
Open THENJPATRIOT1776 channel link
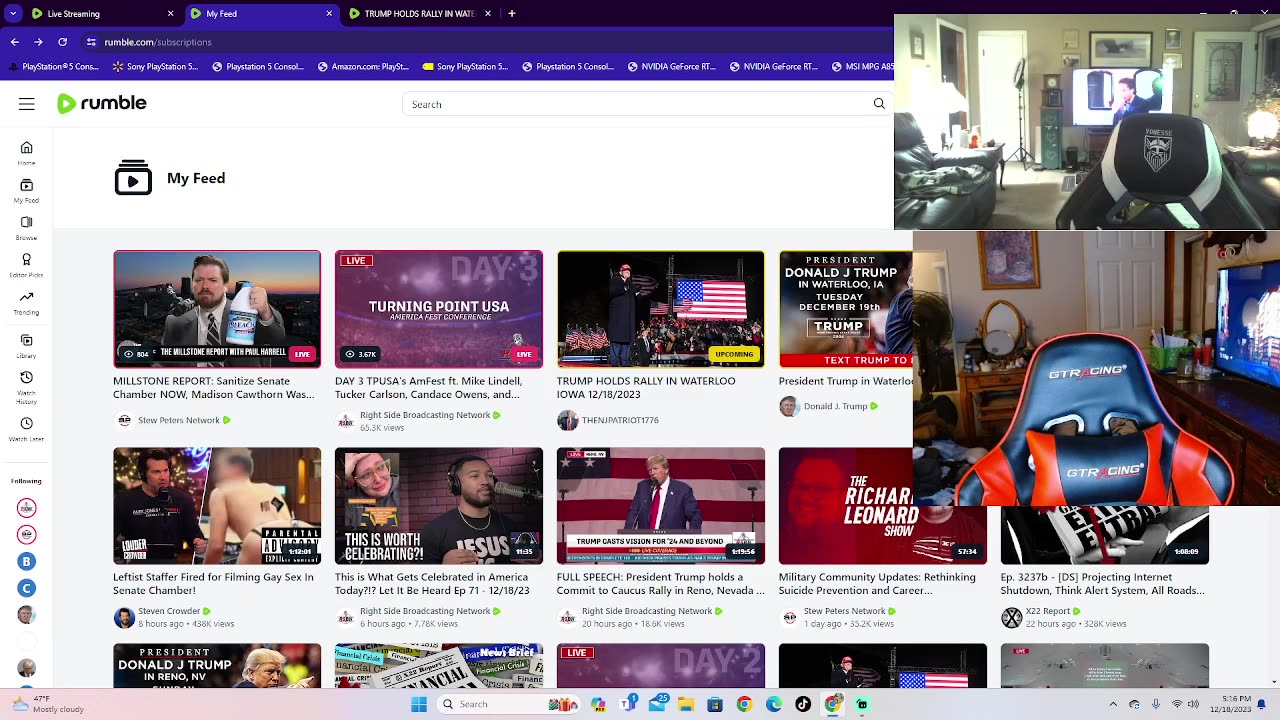[620, 420]
